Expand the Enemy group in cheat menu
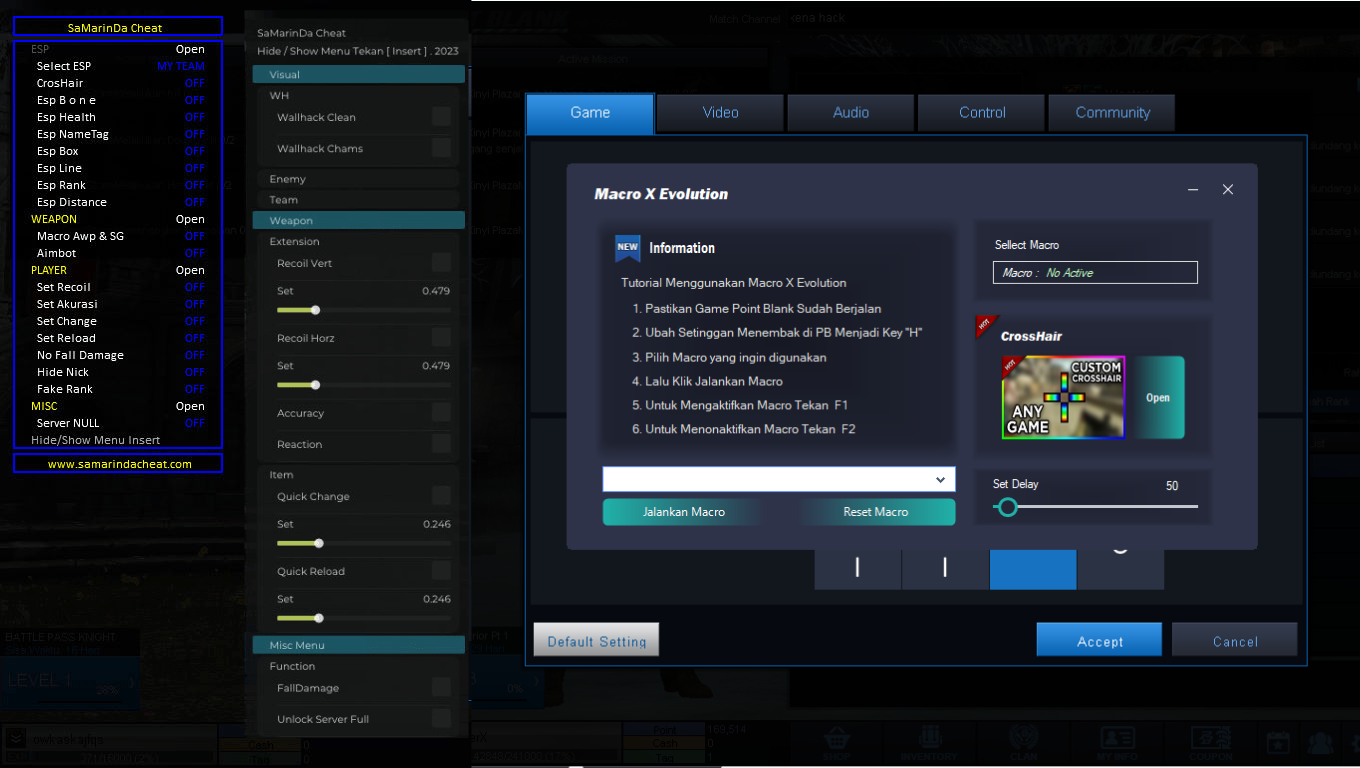The width and height of the screenshot is (1360, 768). [358, 179]
